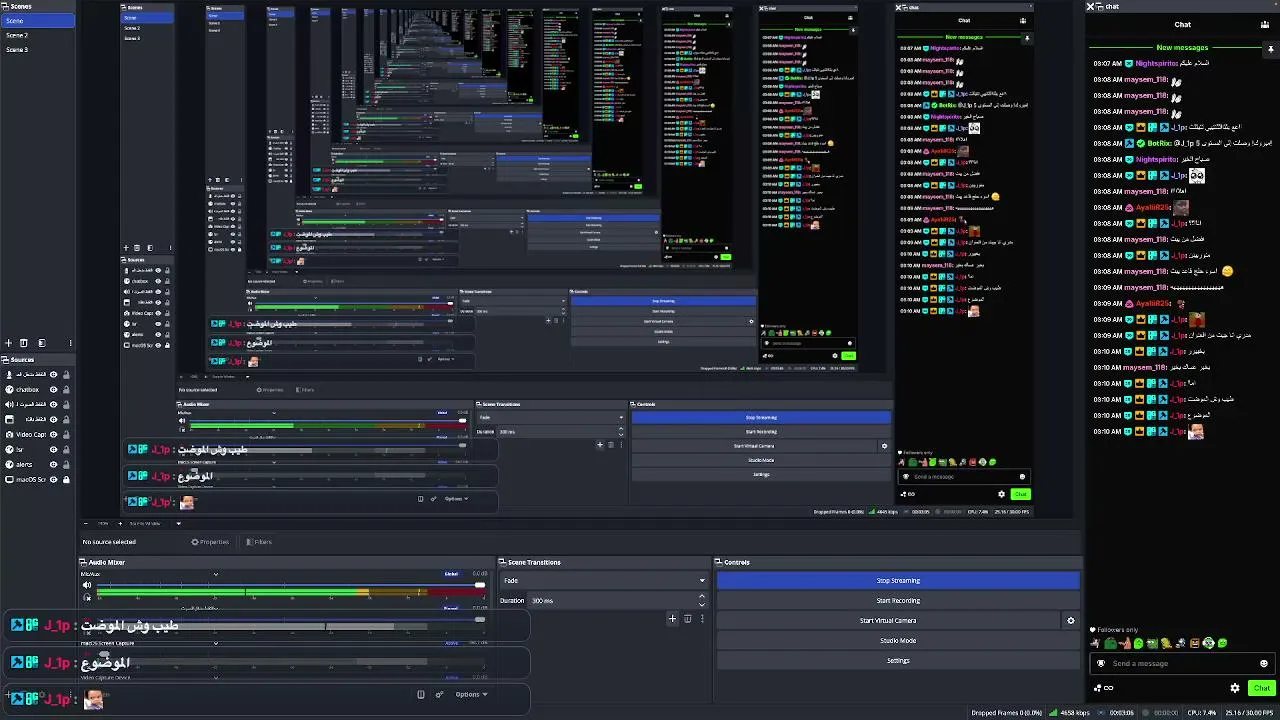Open the sources toolbar three-dot menu
Image resolution: width=1280 pixels, height=720 pixels.
coord(70,343)
